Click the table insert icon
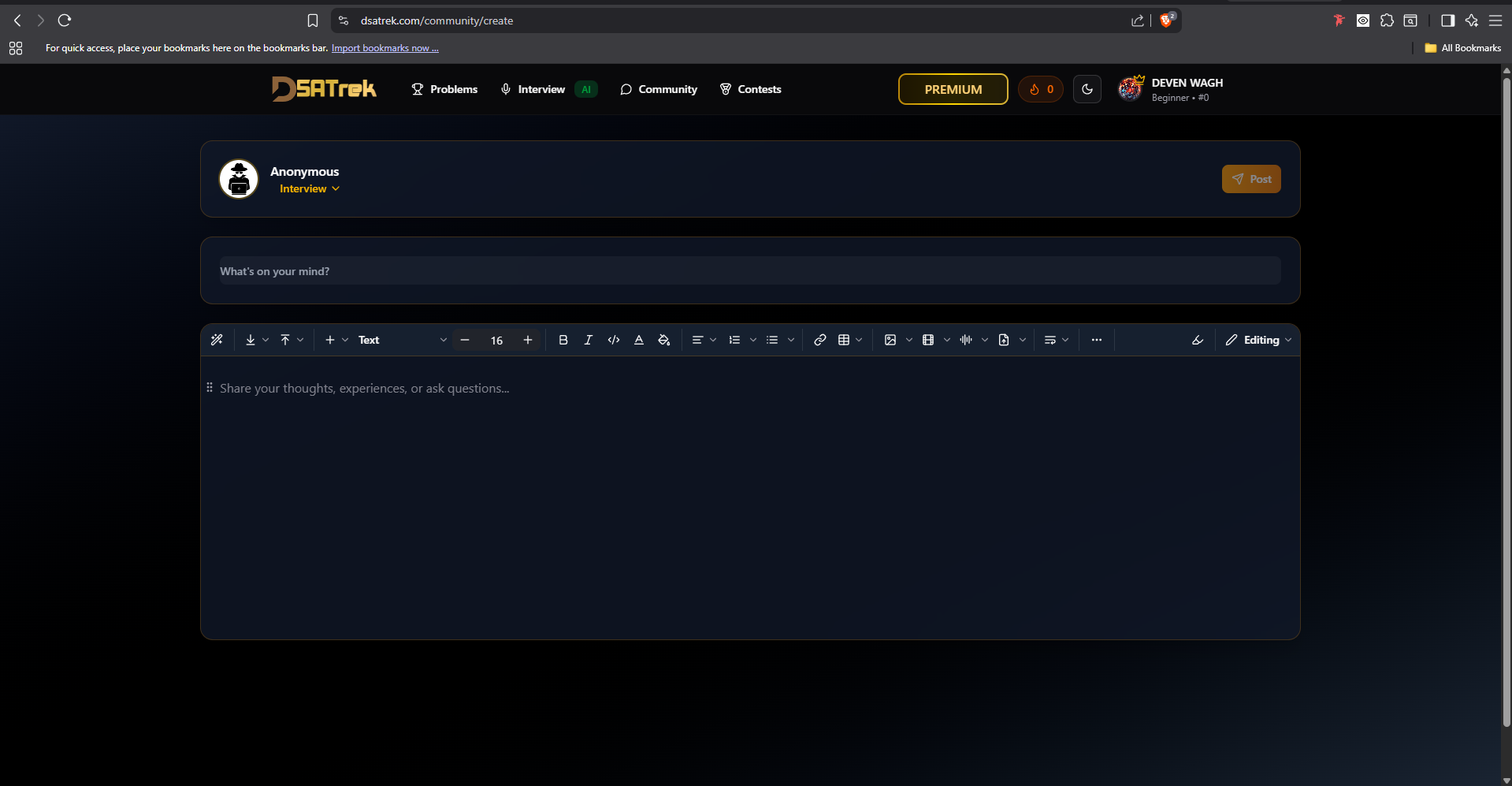1512x786 pixels. click(844, 340)
